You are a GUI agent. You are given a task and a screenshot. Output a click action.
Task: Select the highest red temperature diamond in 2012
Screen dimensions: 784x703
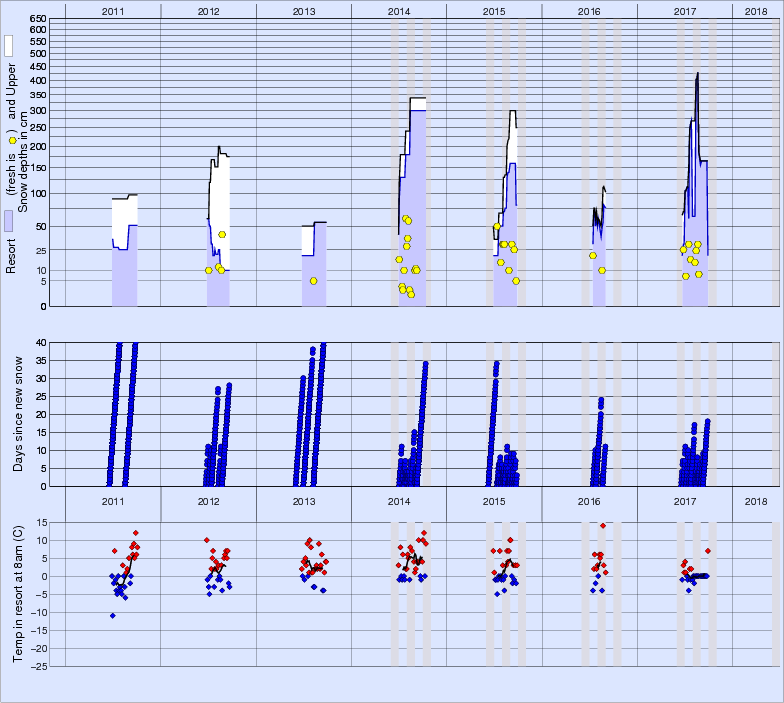[207, 540]
